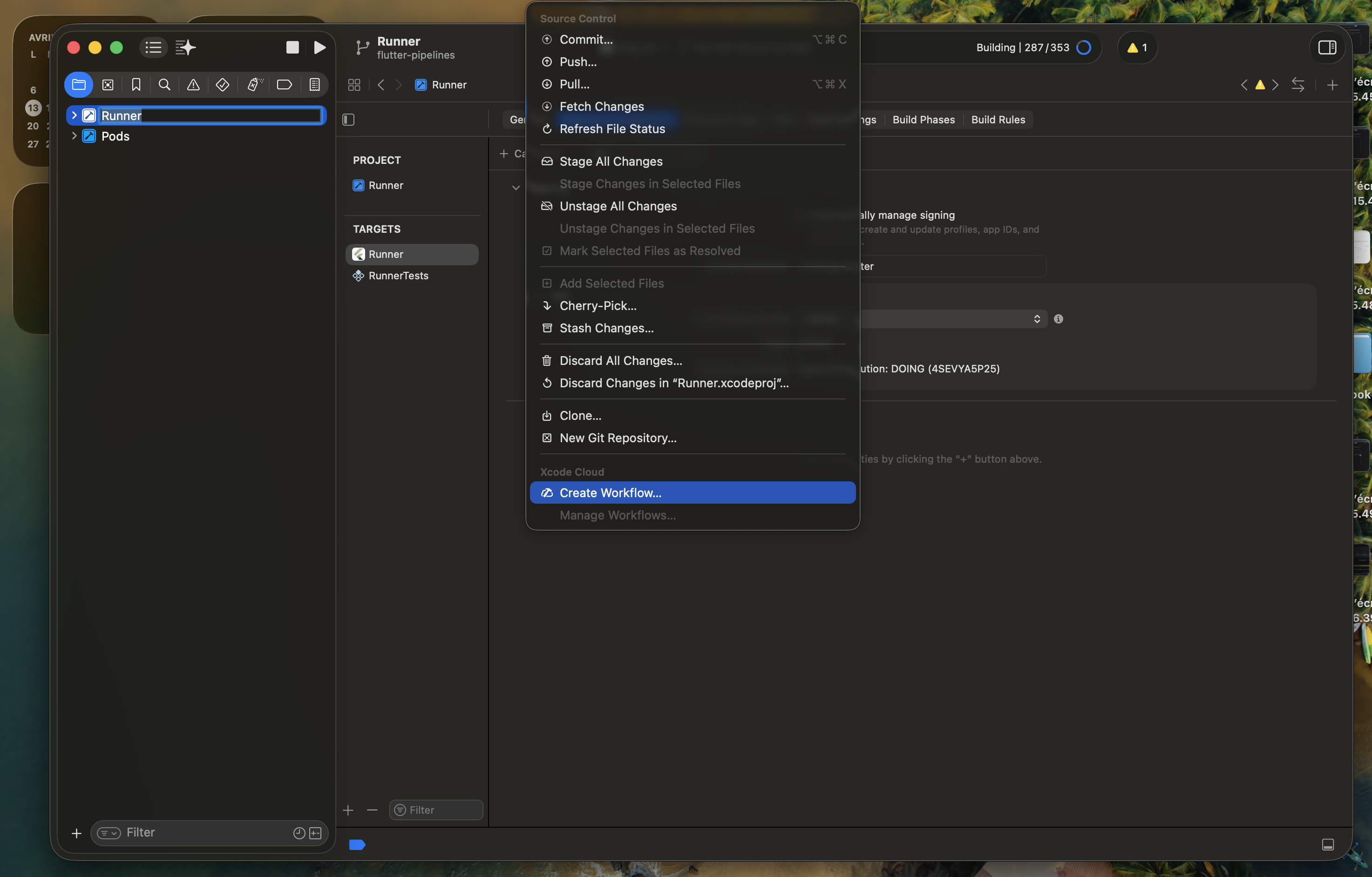
Task: Select Runner target in TARGETS
Action: pos(413,254)
